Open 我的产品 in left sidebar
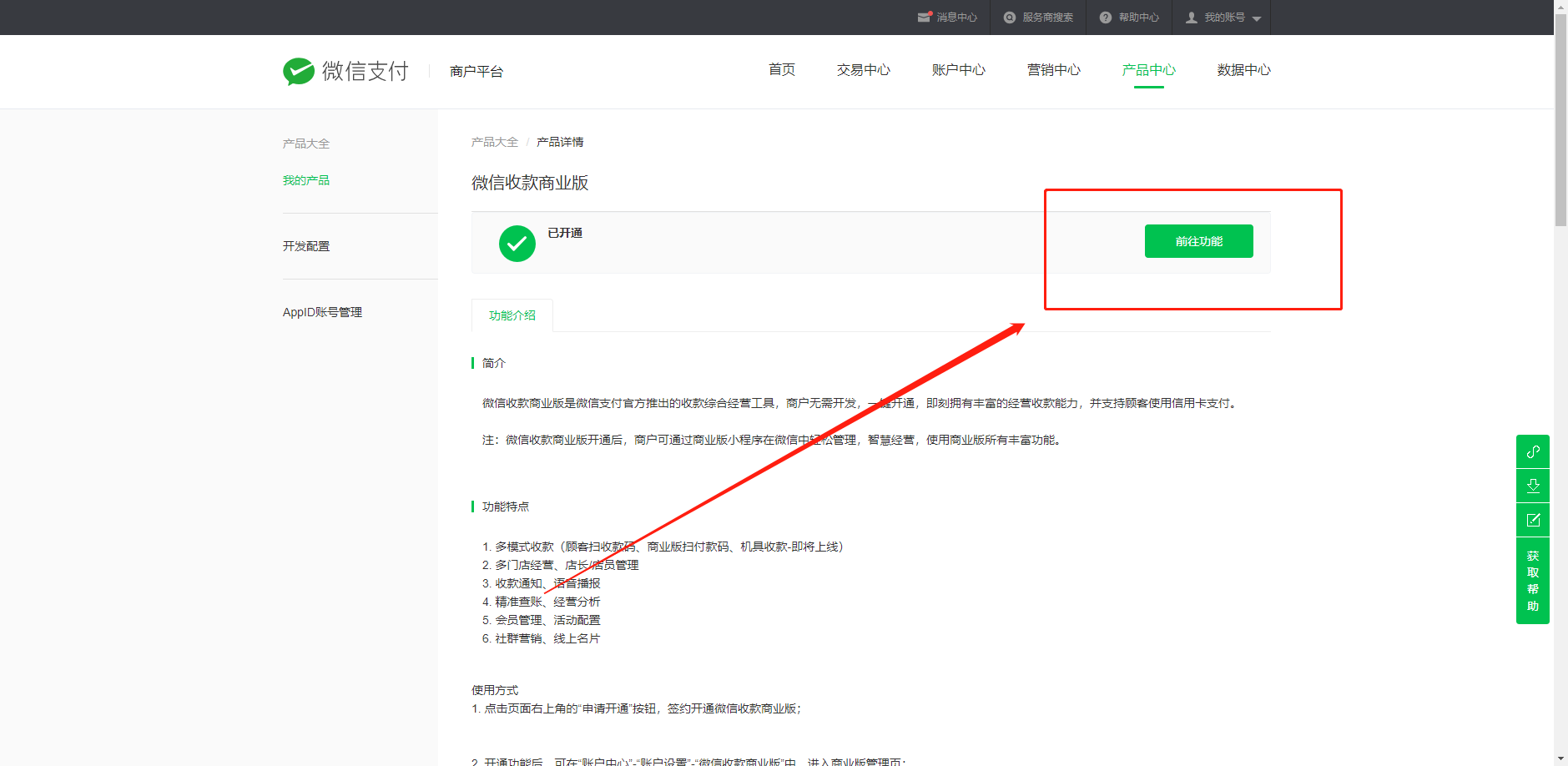 click(305, 180)
